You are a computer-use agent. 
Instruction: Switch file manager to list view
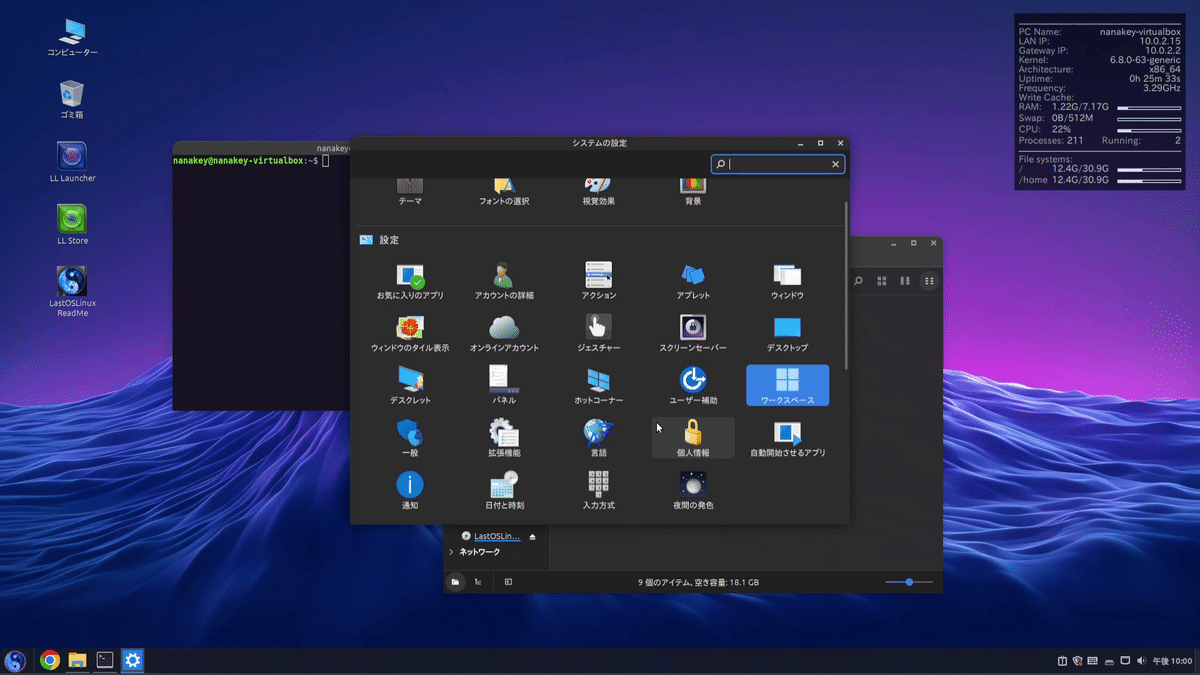pos(906,280)
